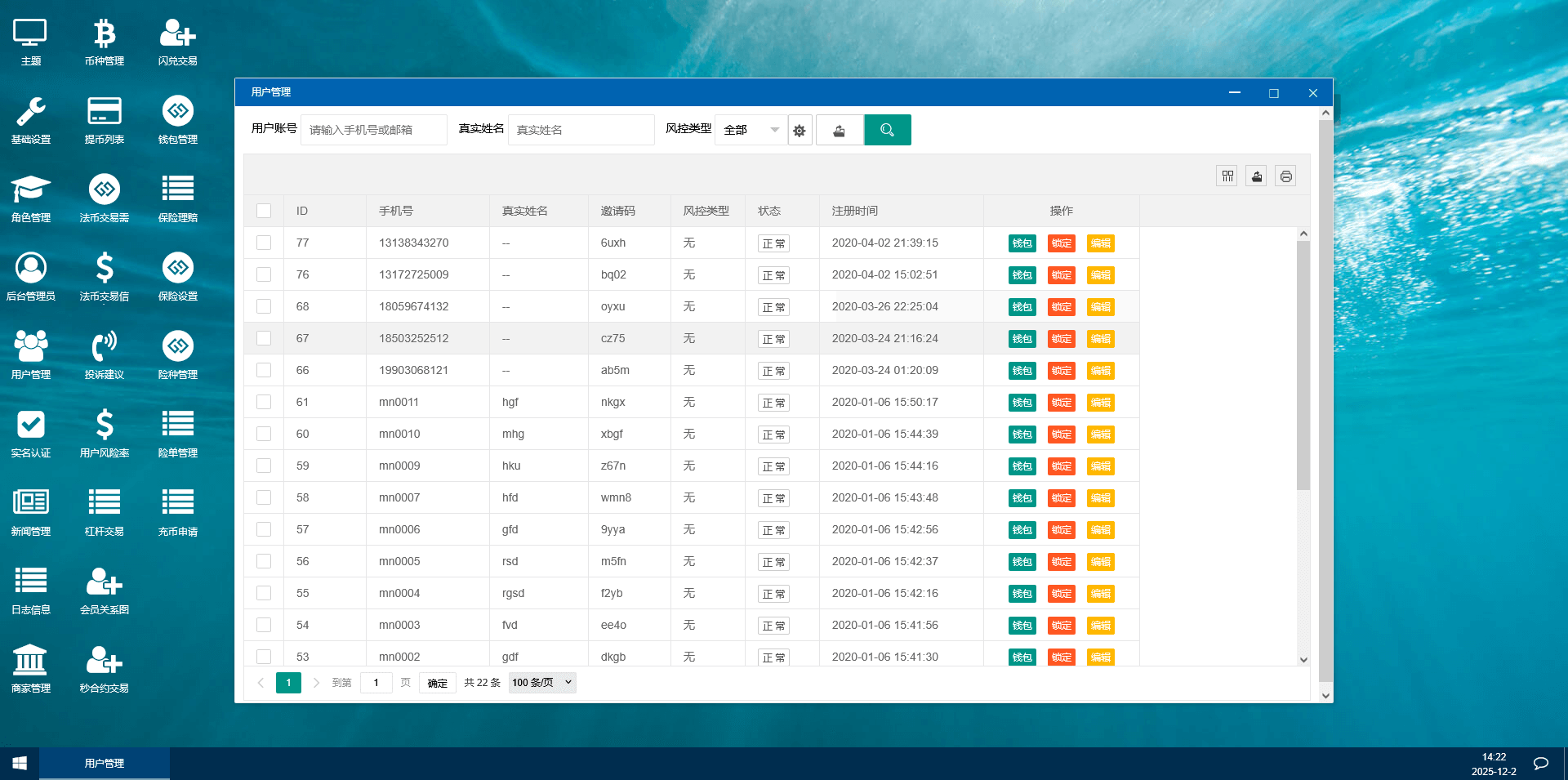This screenshot has width=1568, height=780.
Task: Open 实名认证 checkmark icon
Action: tap(30, 433)
